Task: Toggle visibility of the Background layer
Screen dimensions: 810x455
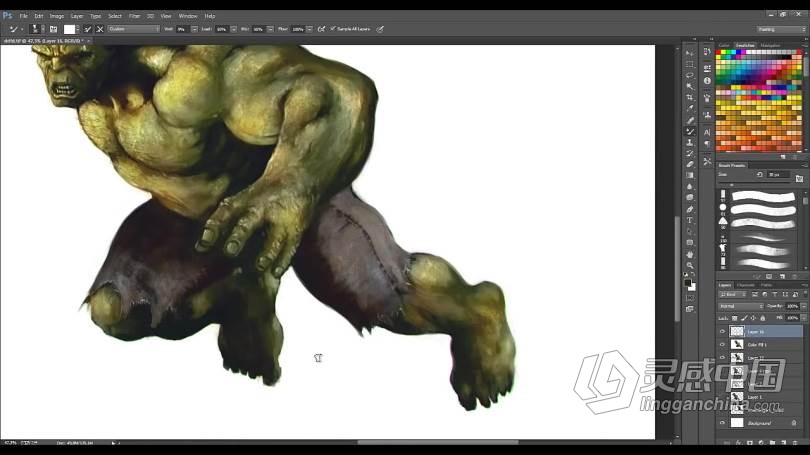Action: 722,423
